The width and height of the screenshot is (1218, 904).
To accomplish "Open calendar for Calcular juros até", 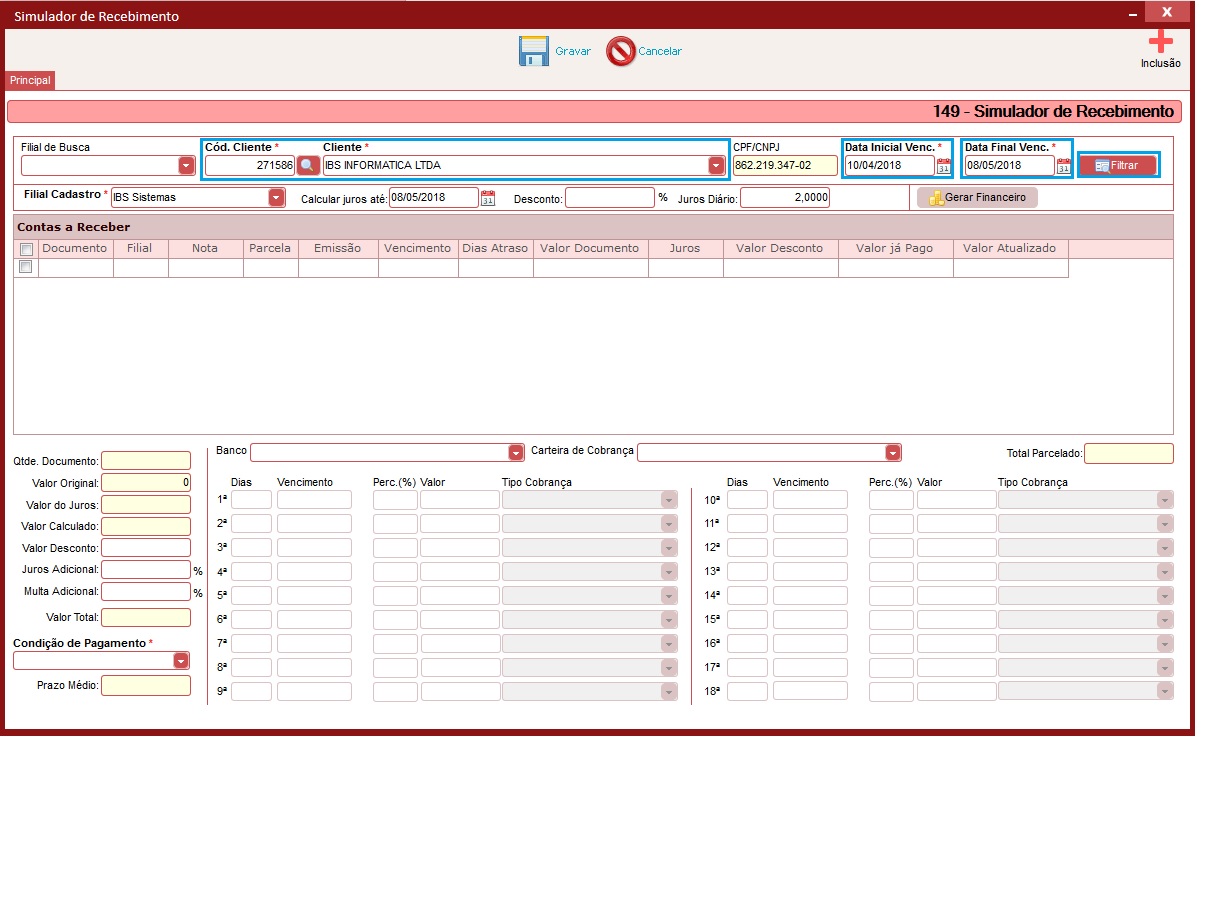I will click(487, 198).
